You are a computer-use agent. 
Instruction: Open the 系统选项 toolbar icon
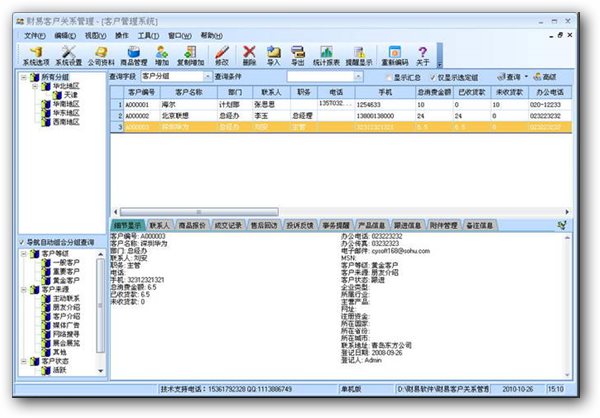(36, 56)
